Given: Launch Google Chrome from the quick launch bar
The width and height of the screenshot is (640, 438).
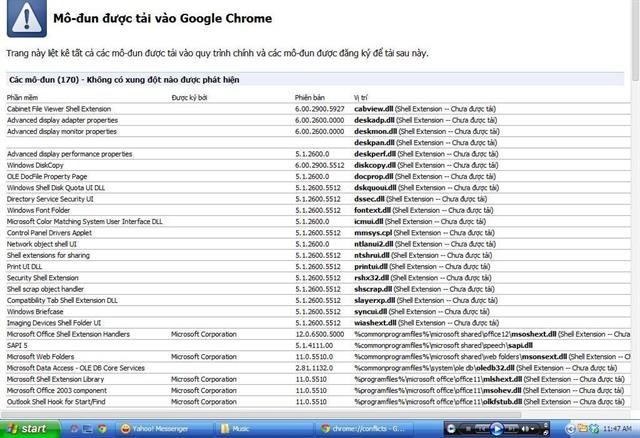Looking at the screenshot, I should tap(102, 429).
